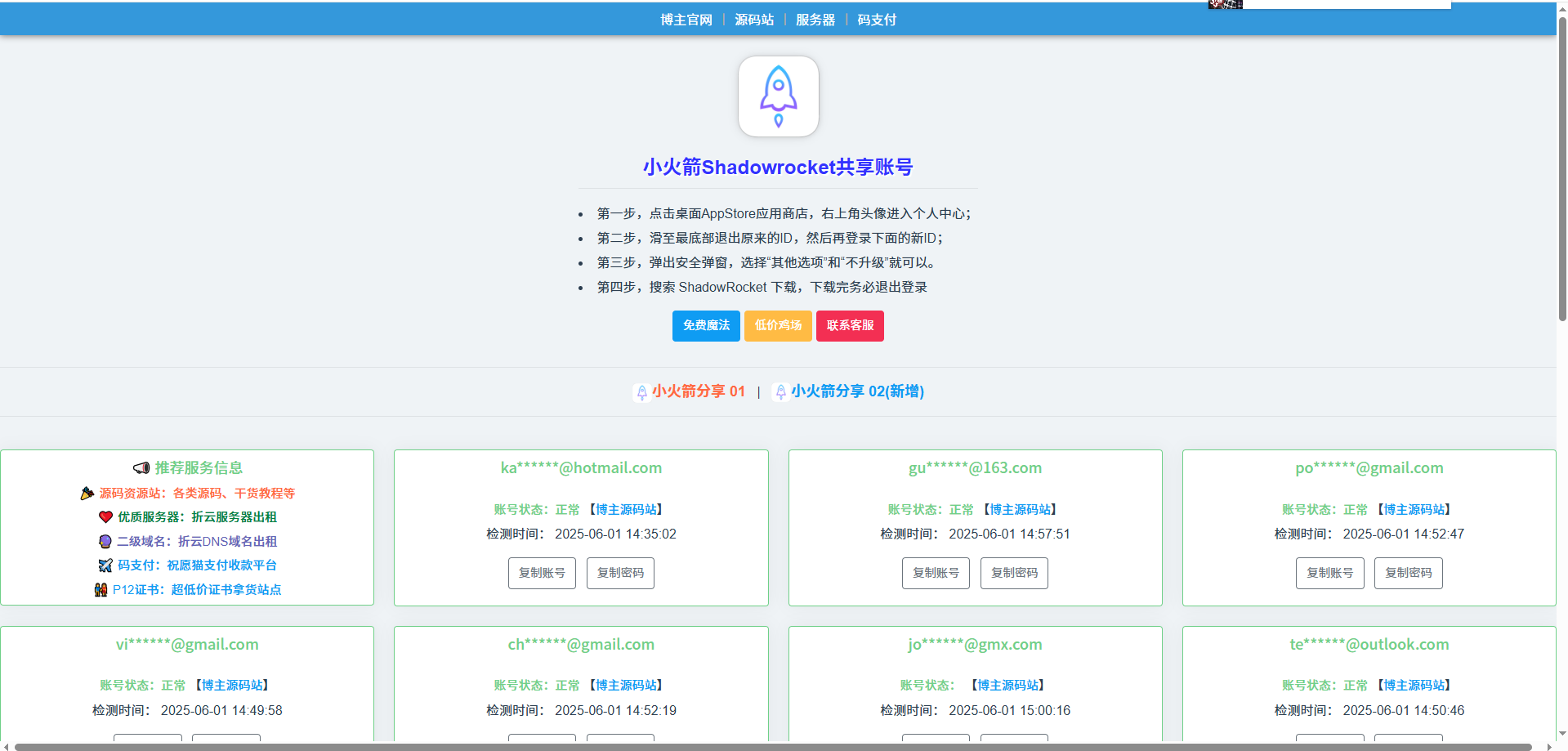This screenshot has width=1568, height=751.
Task: Click account text jo******@gmx.com
Action: coord(975,645)
